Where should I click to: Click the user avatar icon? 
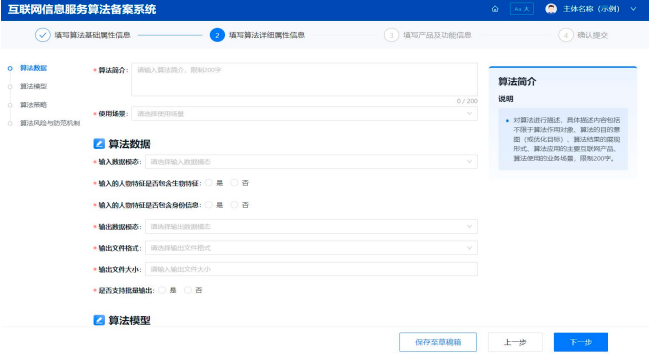(551, 9)
